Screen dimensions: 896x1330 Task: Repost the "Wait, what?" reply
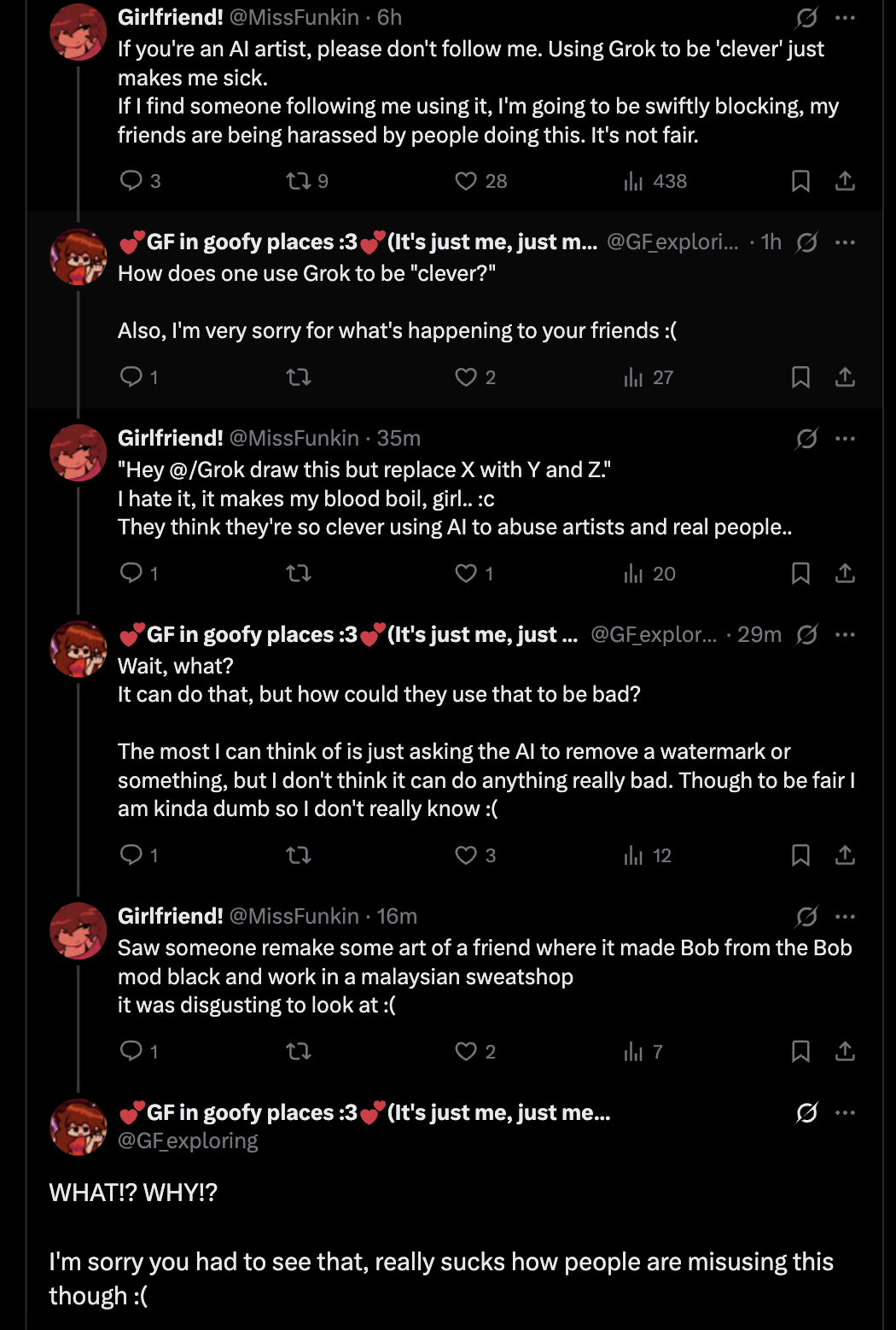tap(299, 855)
